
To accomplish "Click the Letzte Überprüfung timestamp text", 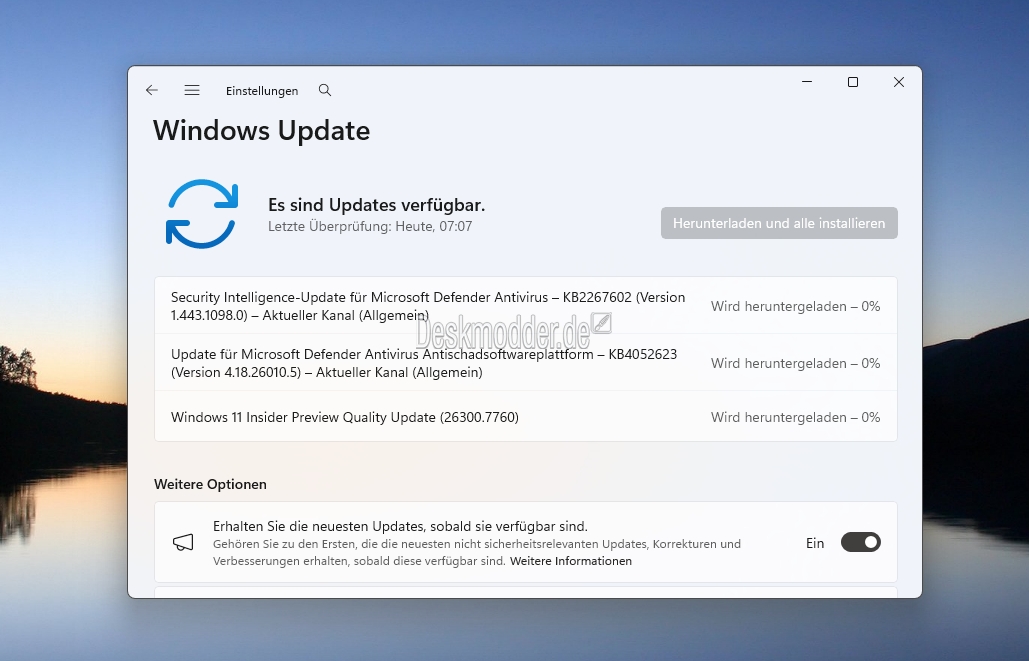I will tap(370, 227).
